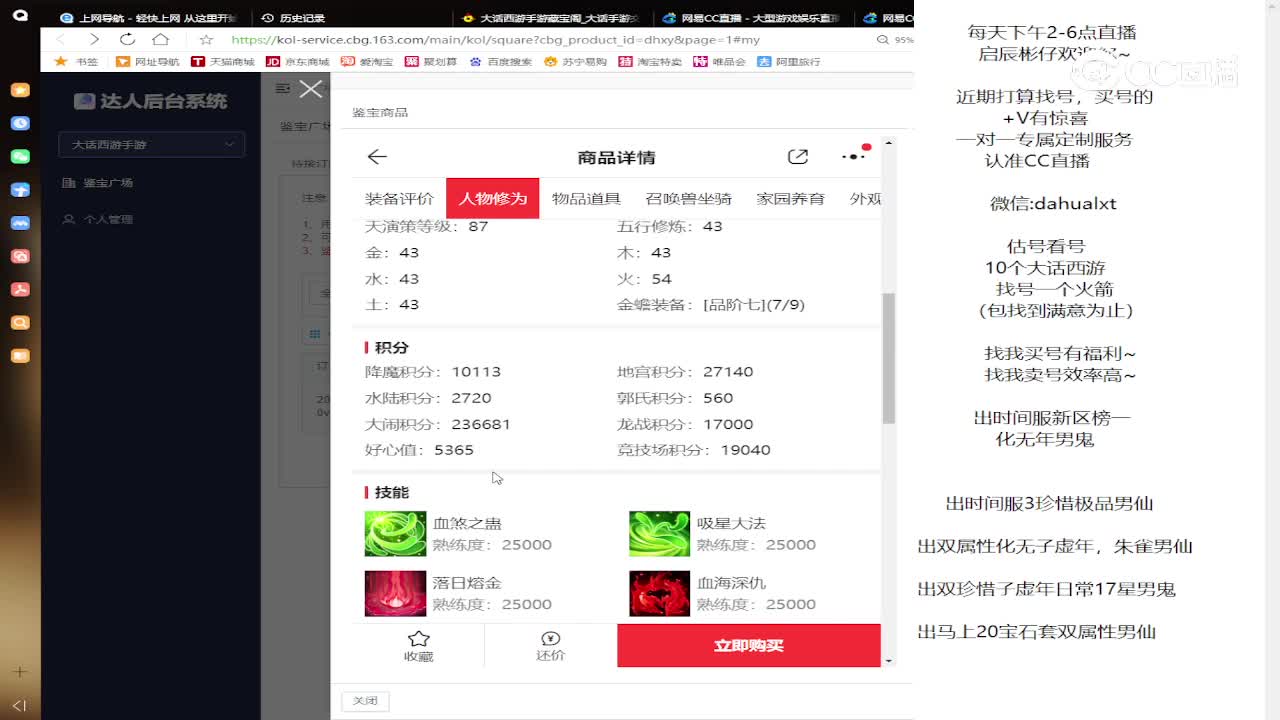Open the 还价 bargain option
The width and height of the screenshot is (1280, 720).
pos(550,646)
